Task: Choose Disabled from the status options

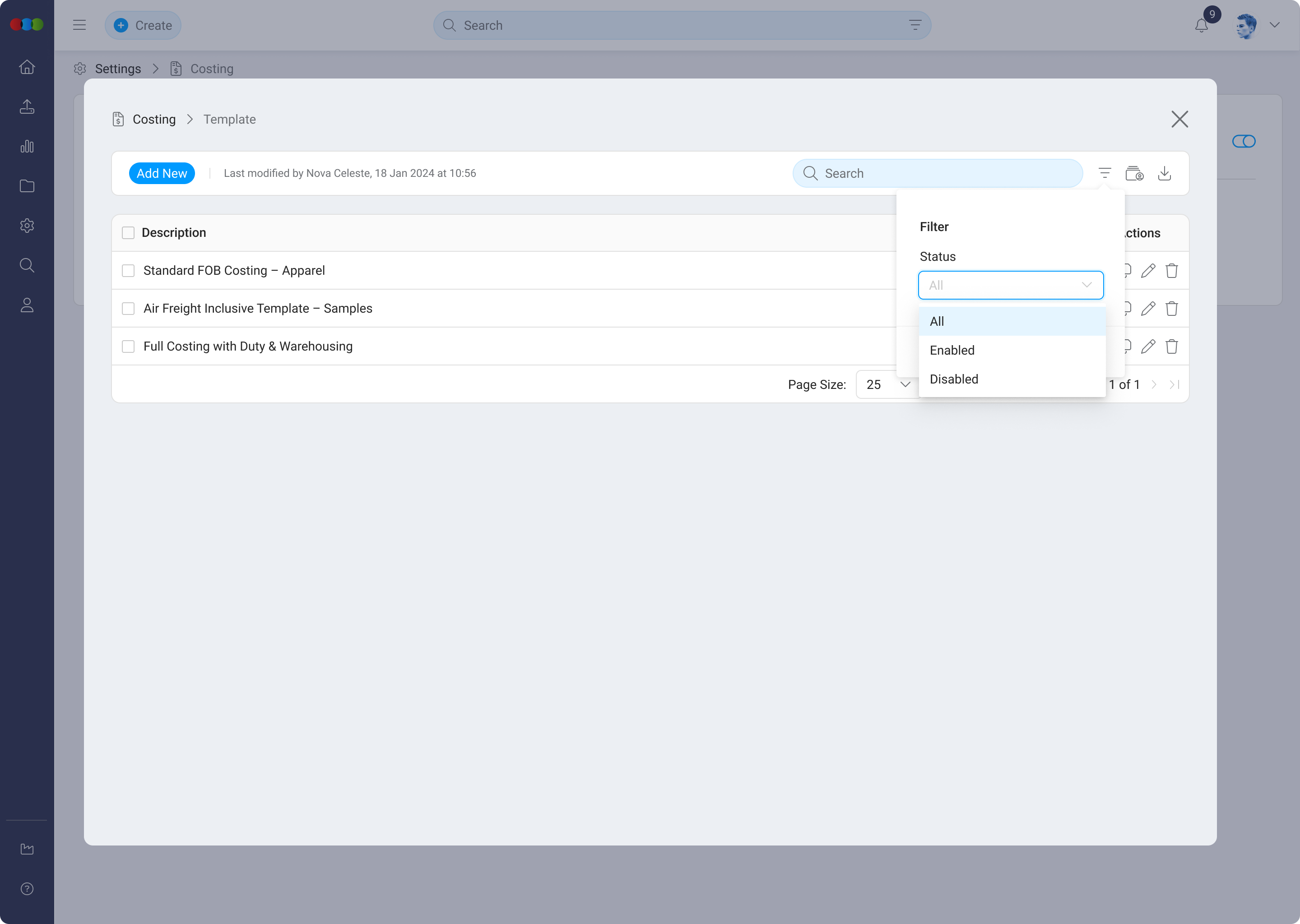Action: click(x=954, y=379)
